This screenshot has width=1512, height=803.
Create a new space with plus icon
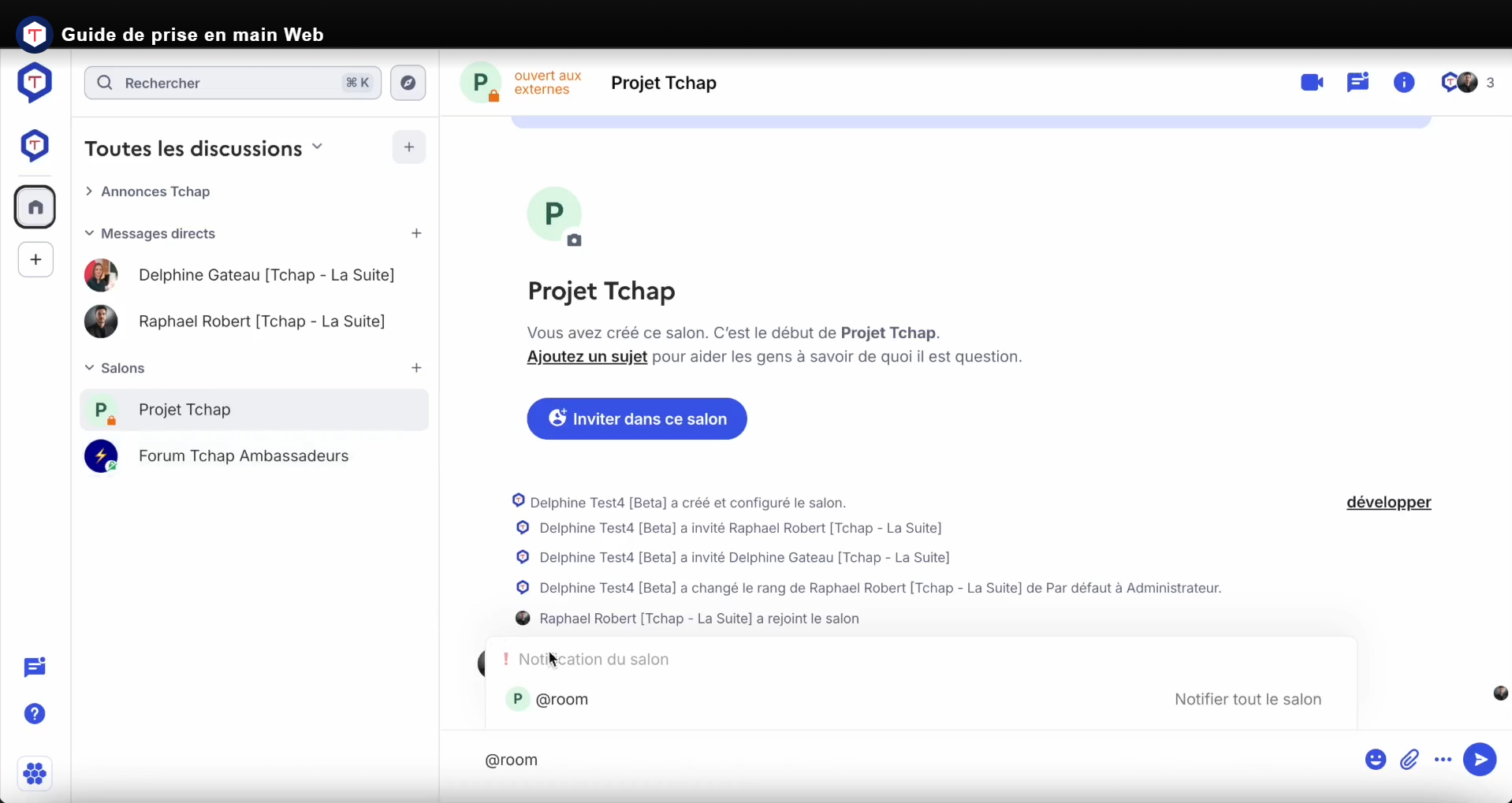click(x=35, y=260)
